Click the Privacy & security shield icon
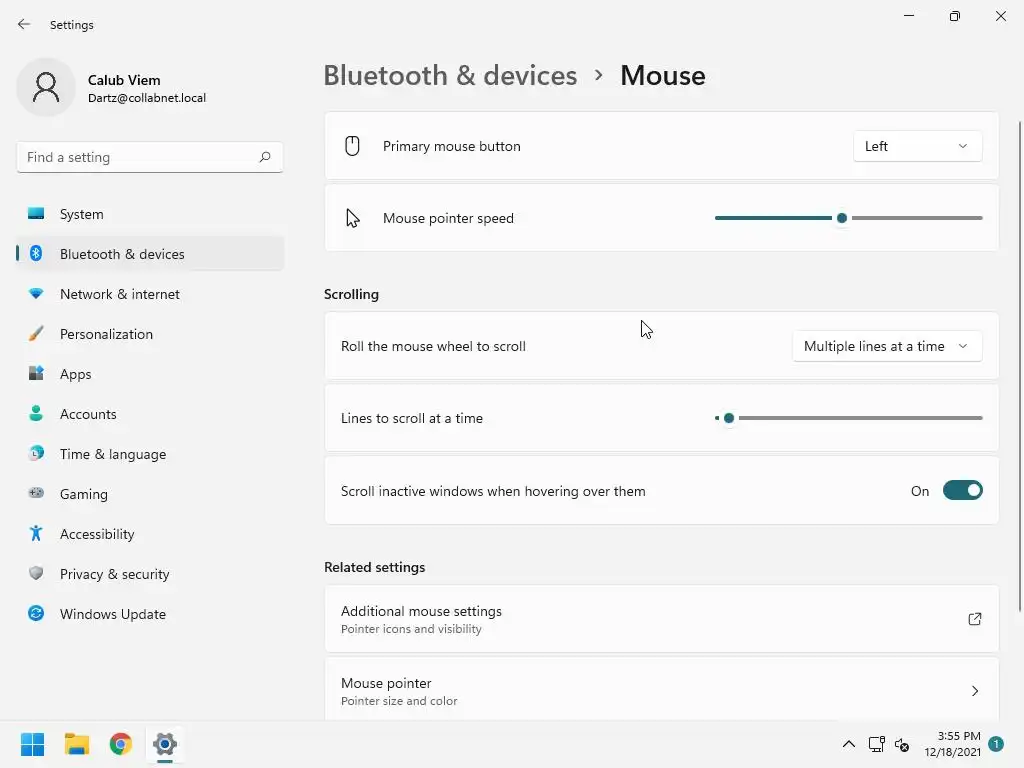Image resolution: width=1024 pixels, height=768 pixels. pyautogui.click(x=36, y=574)
